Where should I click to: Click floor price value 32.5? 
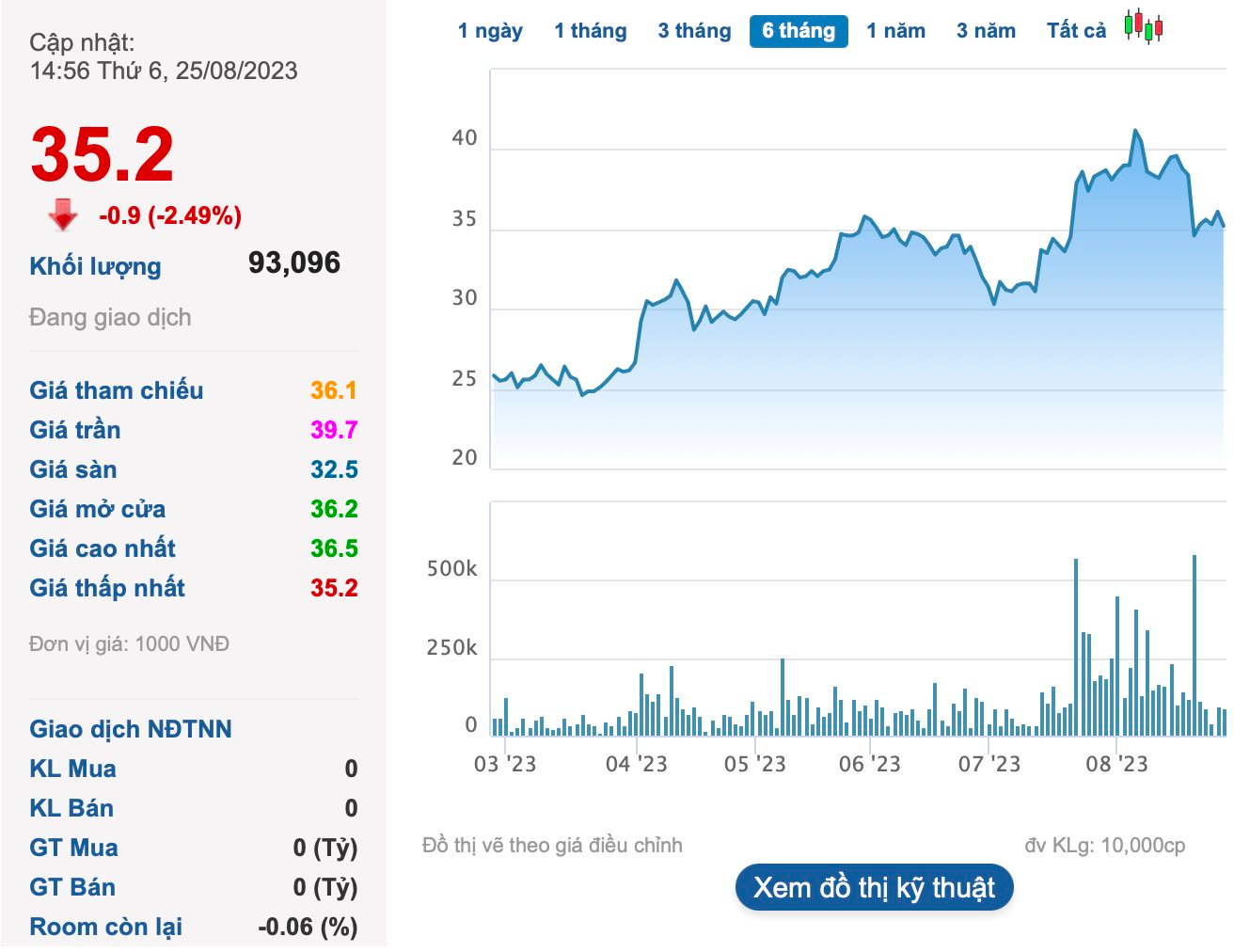coord(334,469)
